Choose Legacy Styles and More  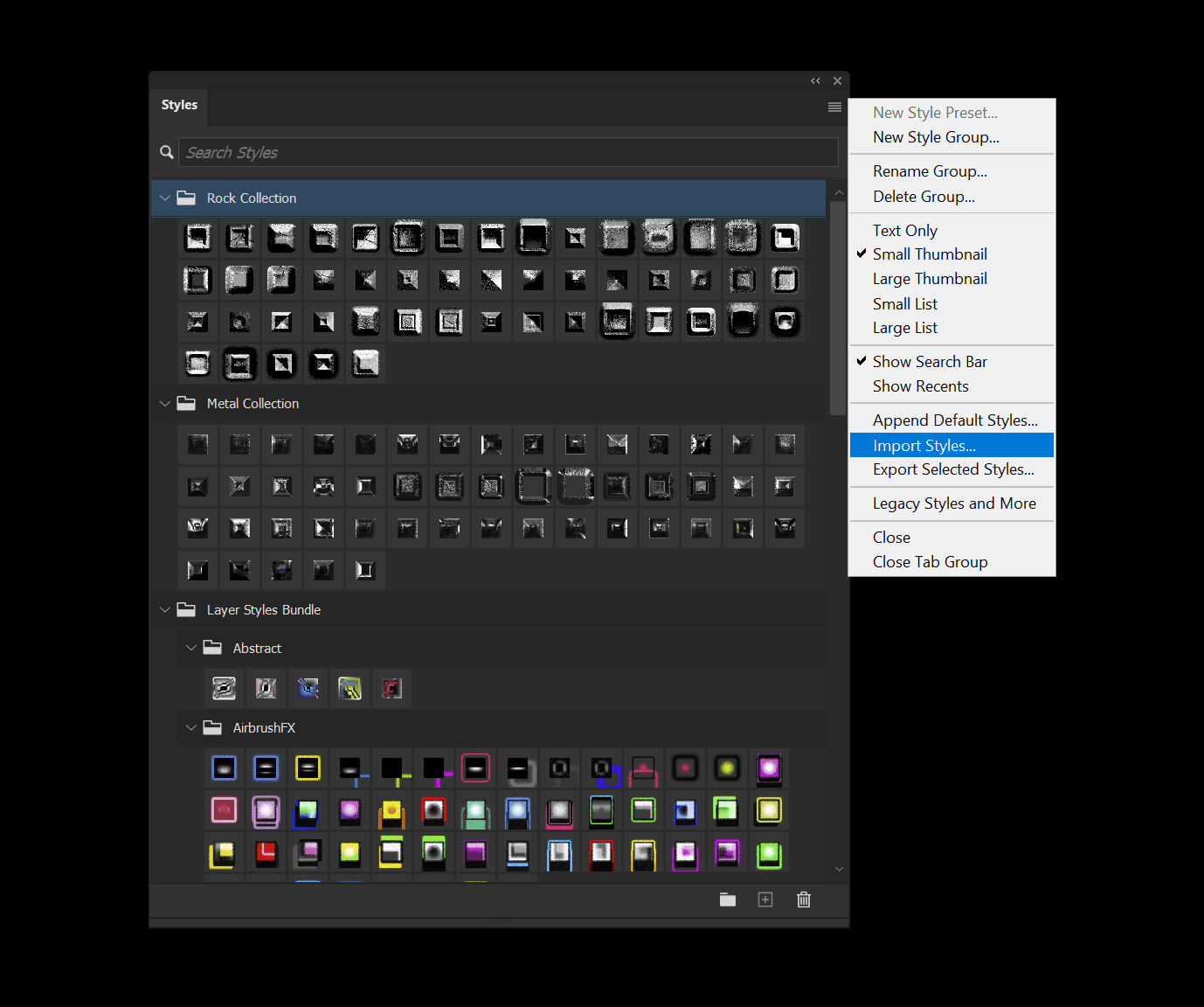pos(952,503)
